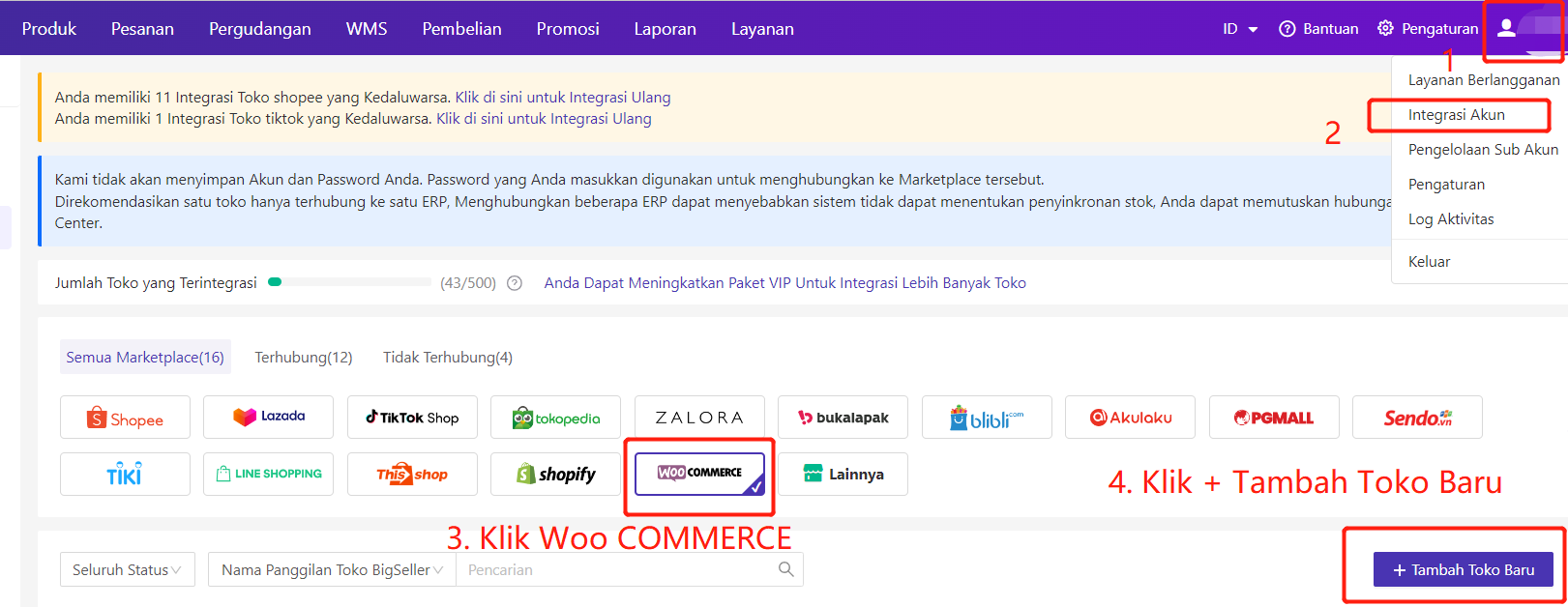The image size is (1568, 607).
Task: Open the ID language dropdown
Action: click(1240, 29)
